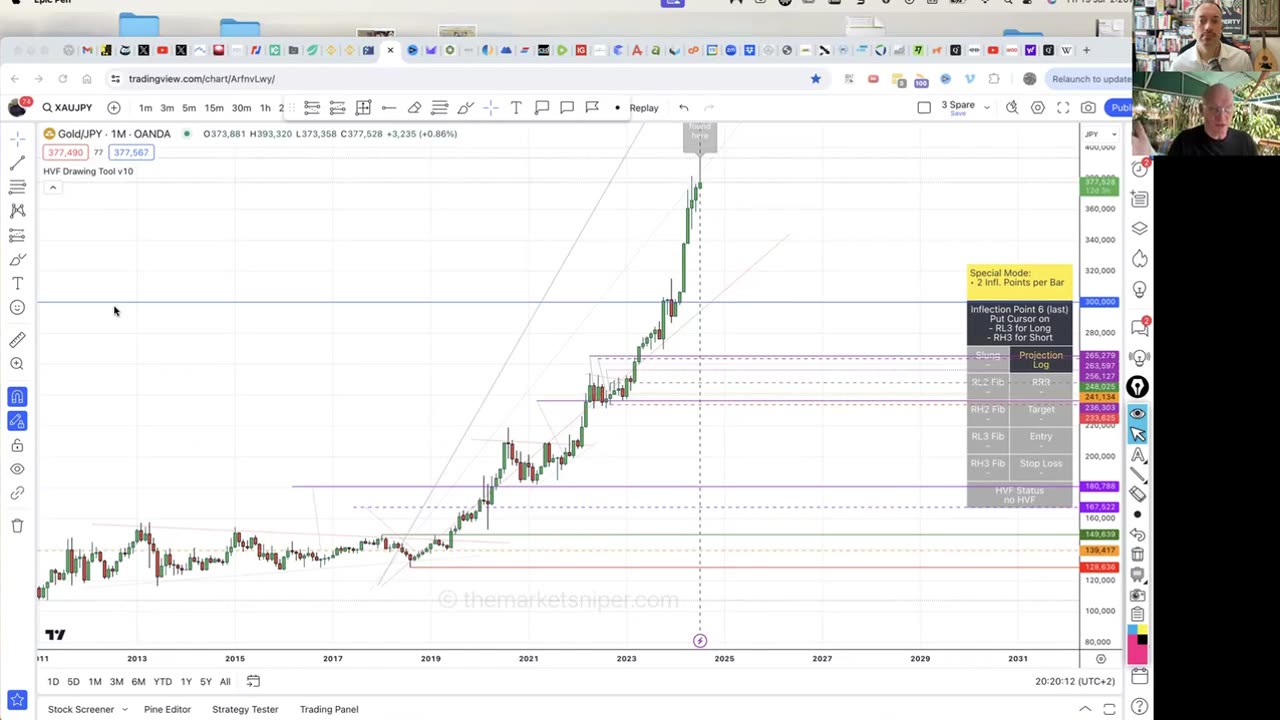
Task: Open the Trading Panel tab
Action: 329,709
